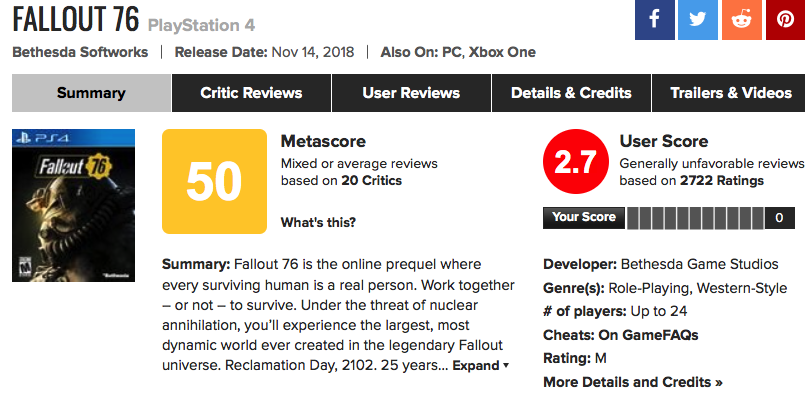
Task: Share via the Twitter bird icon
Action: click(x=698, y=20)
